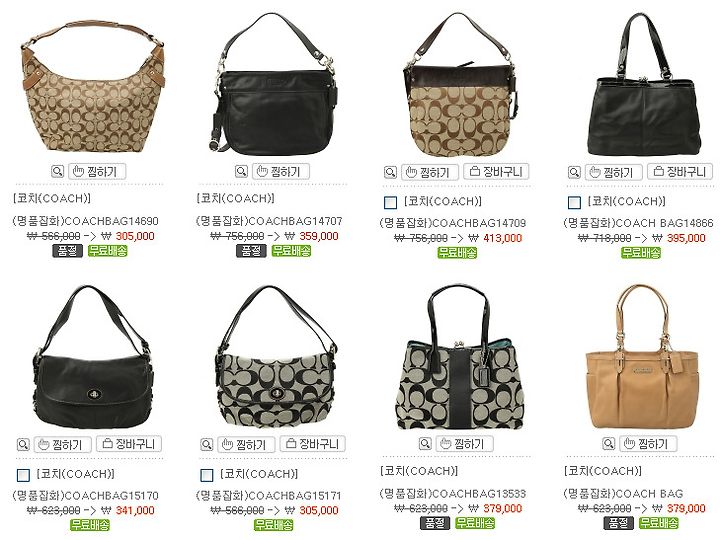
Task: Select the checkbox for COACHBAG15170
Action: [x=23, y=475]
